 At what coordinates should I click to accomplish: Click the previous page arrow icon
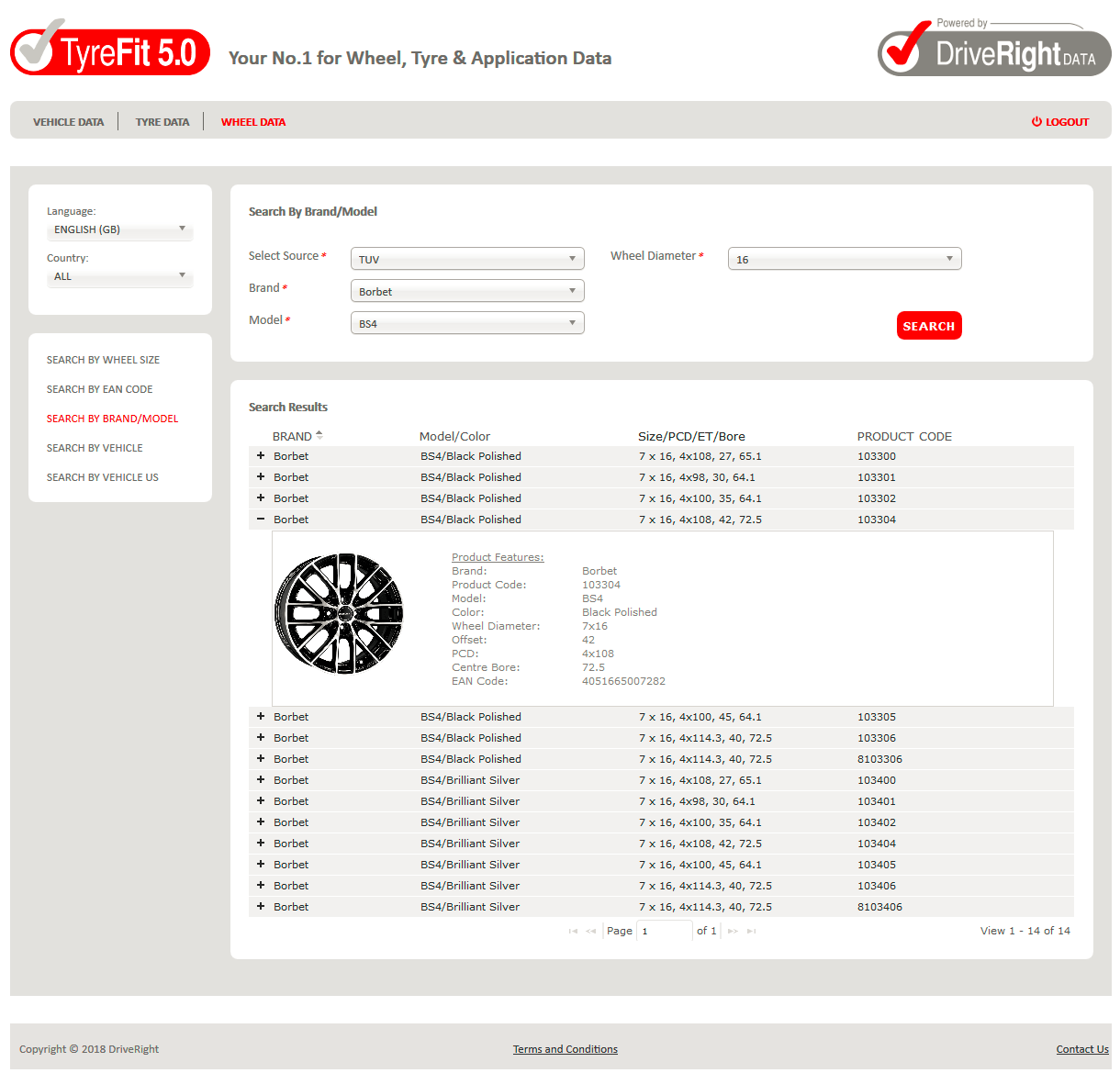click(x=590, y=930)
